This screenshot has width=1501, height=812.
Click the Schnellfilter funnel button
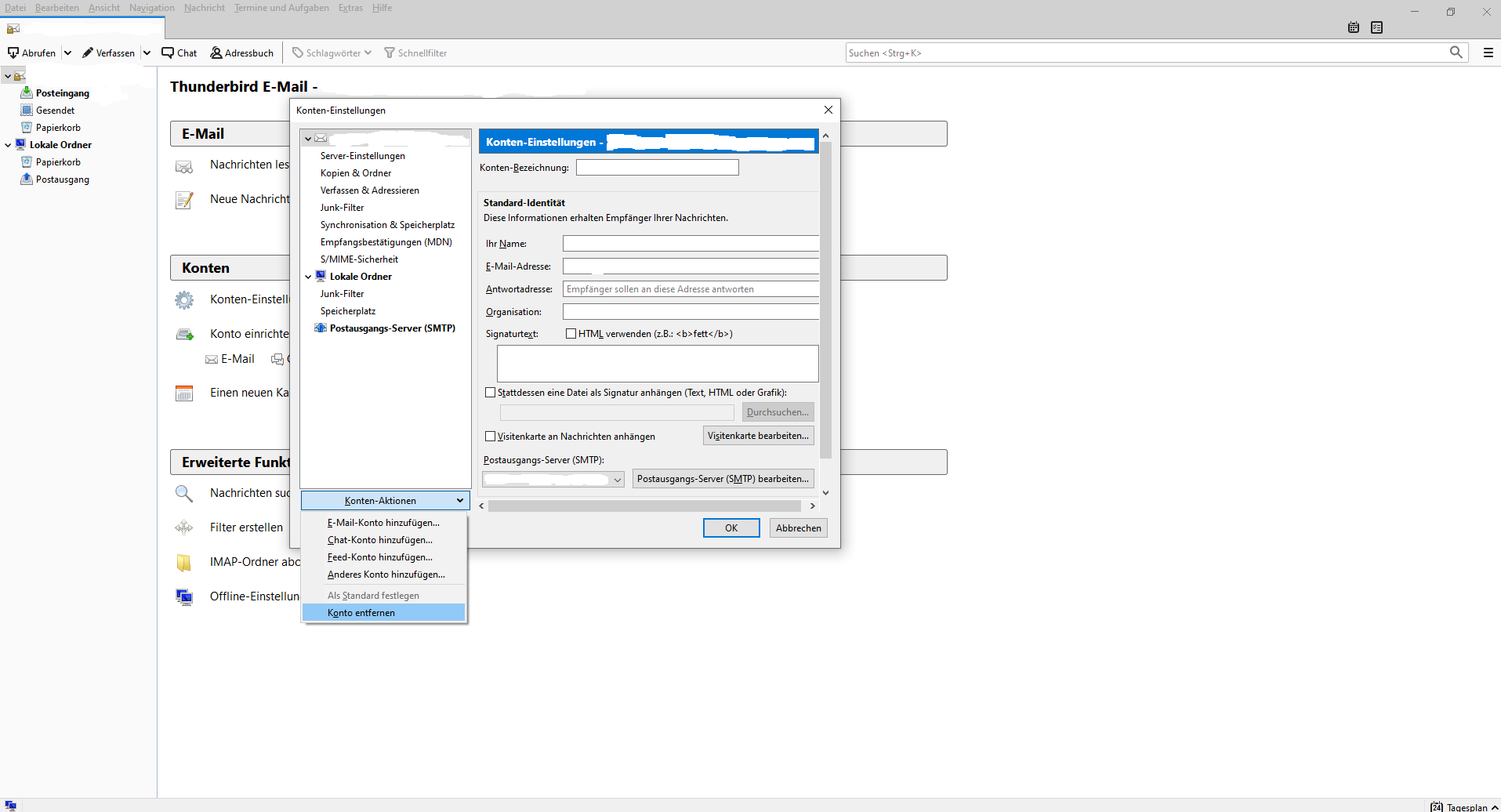tap(415, 53)
